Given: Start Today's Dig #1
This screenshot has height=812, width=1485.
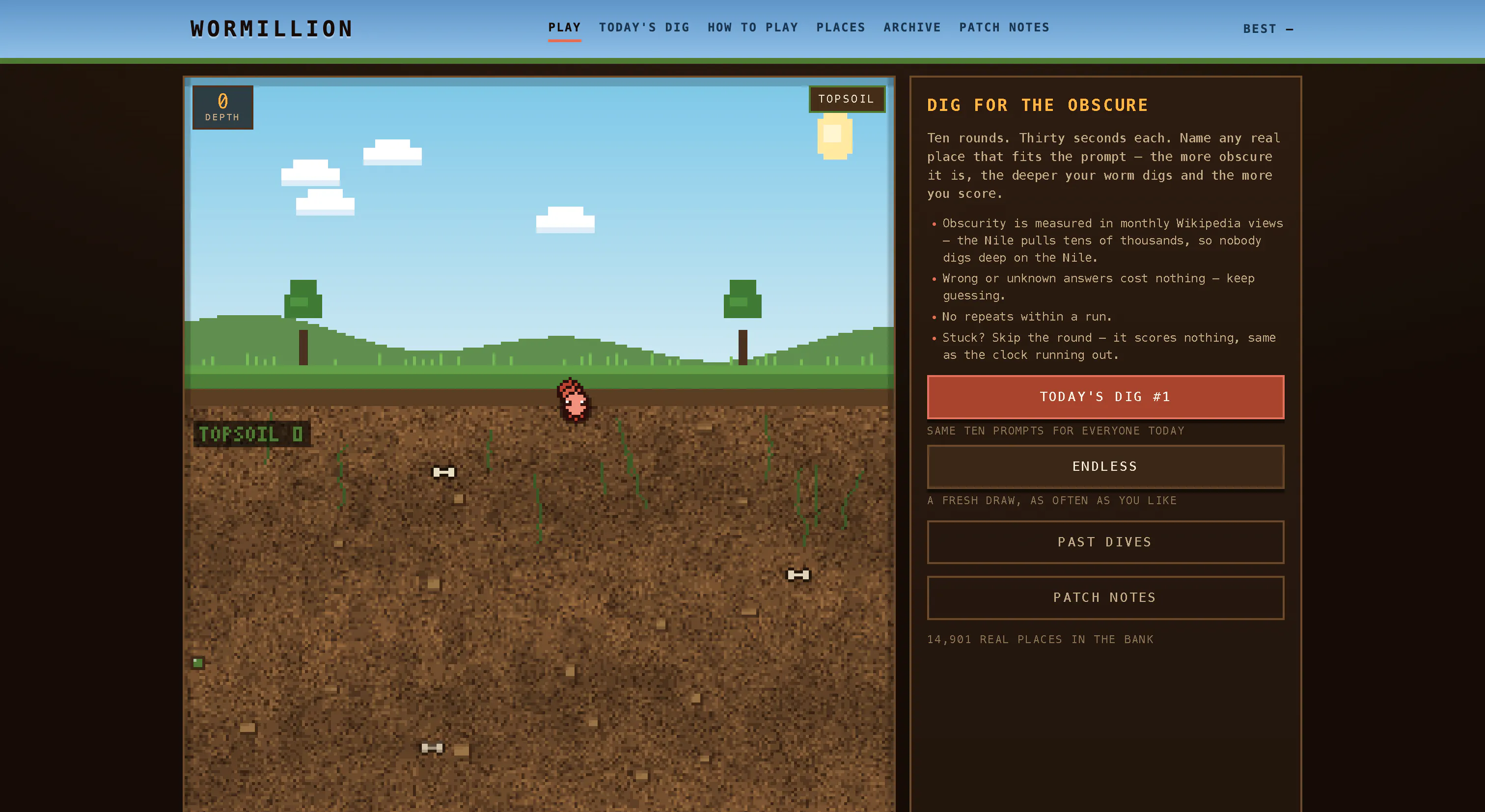Looking at the screenshot, I should point(1105,397).
